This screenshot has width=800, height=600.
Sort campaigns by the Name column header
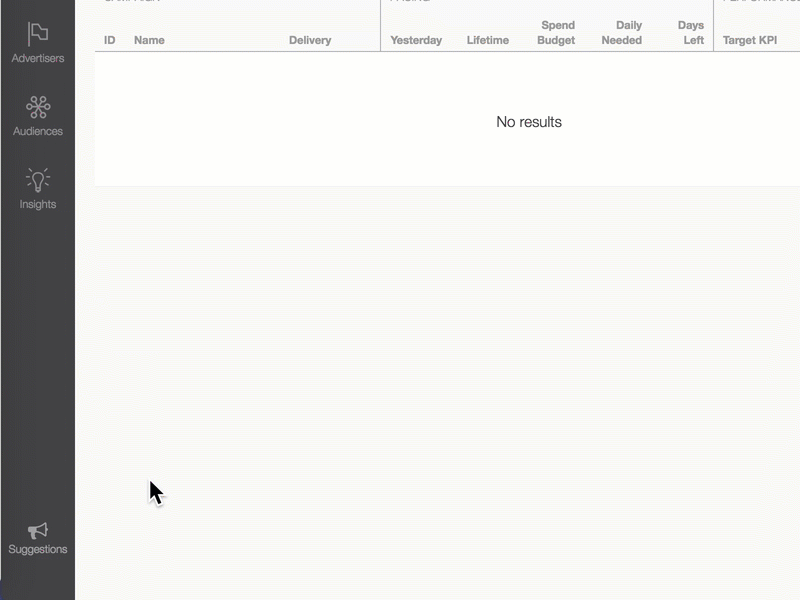point(150,40)
